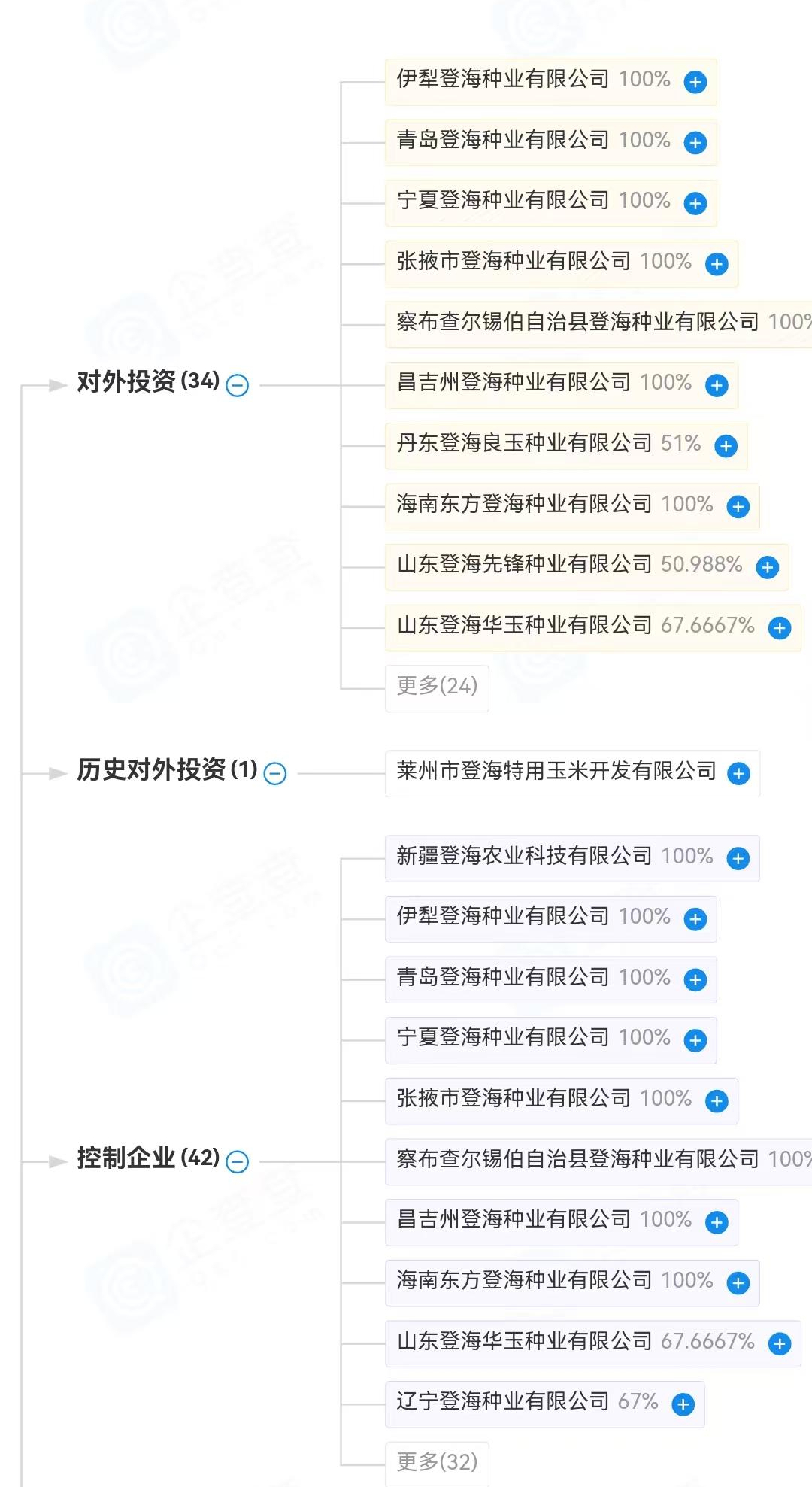Expand 山东登海先锋种业有限公司 node plus icon
Screen dimensions: 812x1487
pyautogui.click(x=767, y=567)
